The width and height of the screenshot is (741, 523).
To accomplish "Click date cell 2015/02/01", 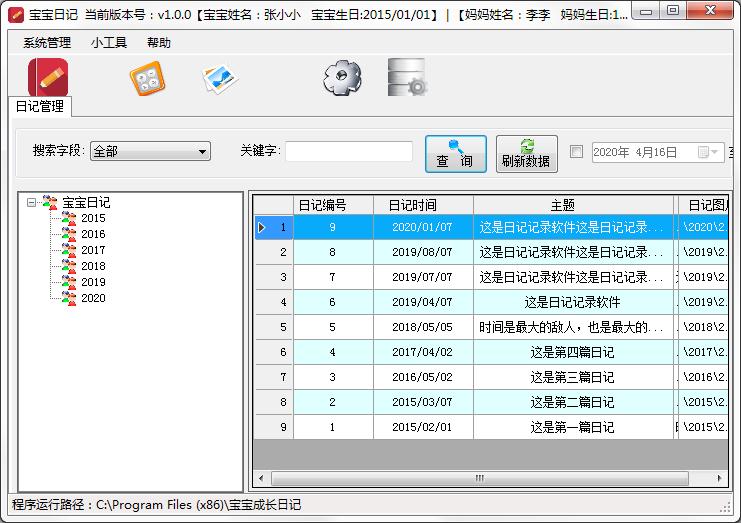I will pos(423,428).
